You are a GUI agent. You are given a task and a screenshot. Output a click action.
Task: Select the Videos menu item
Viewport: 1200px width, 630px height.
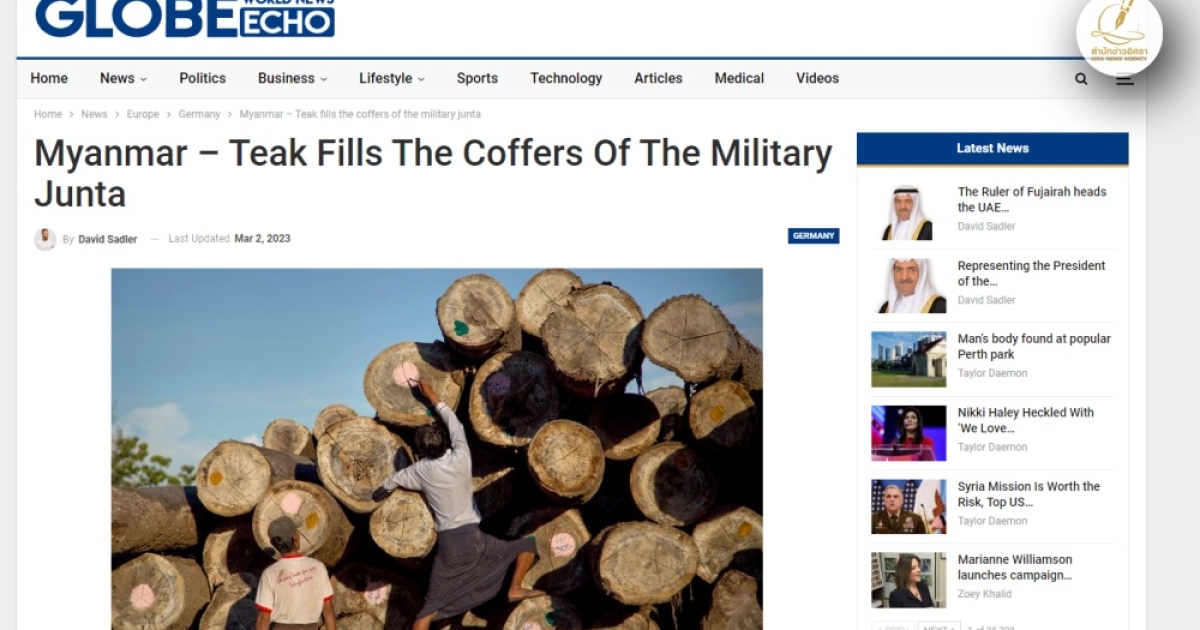pos(817,78)
